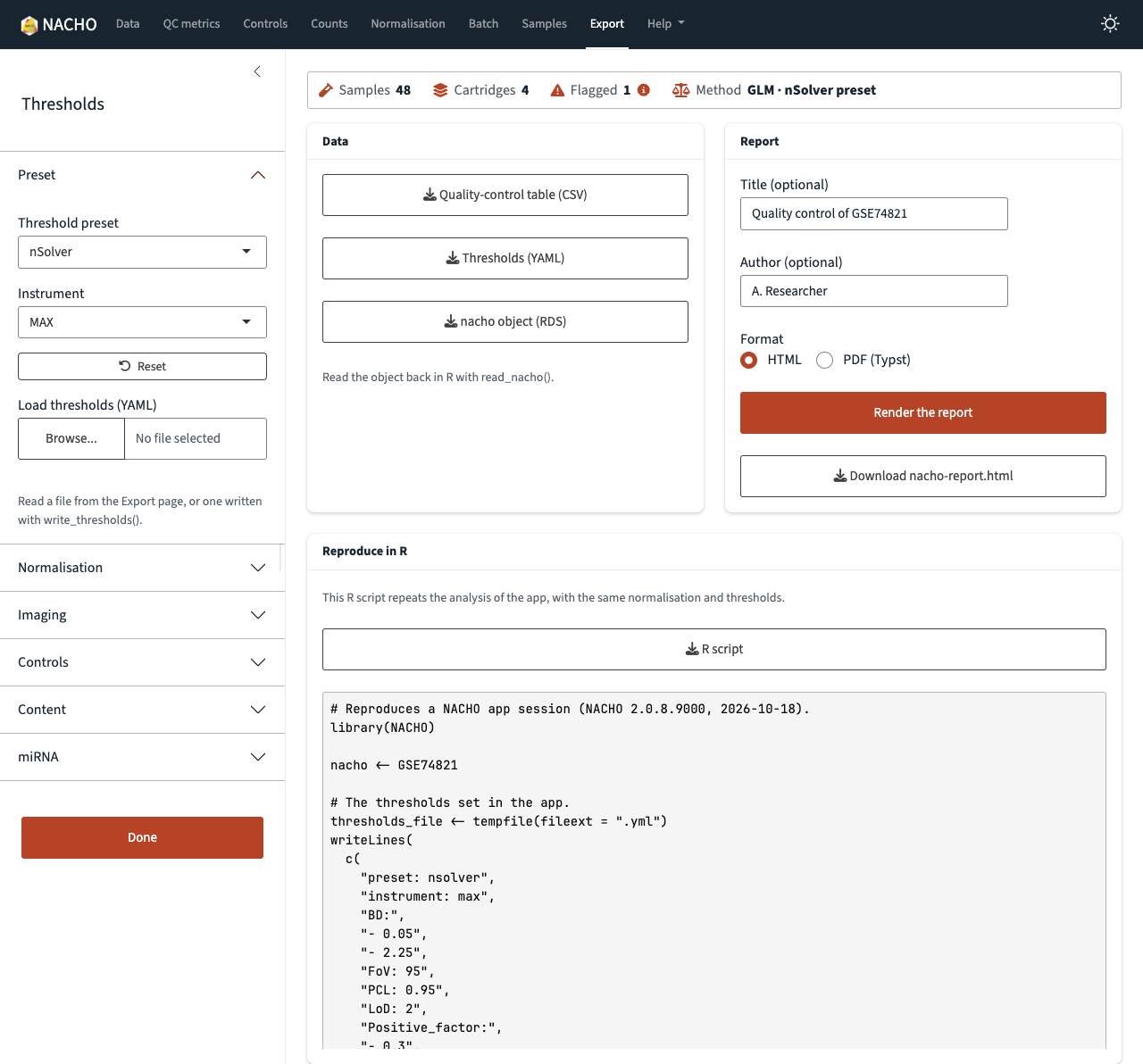Click Browse to load thresholds file
1143x1064 pixels.
pos(71,438)
